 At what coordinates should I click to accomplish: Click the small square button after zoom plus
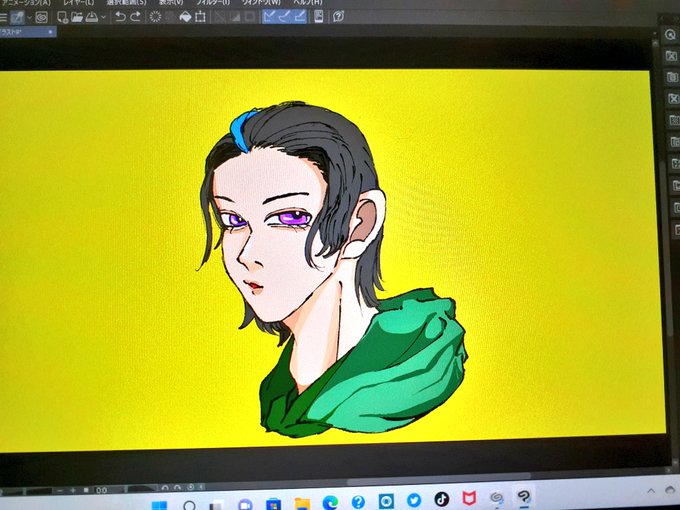pyautogui.click(x=86, y=490)
